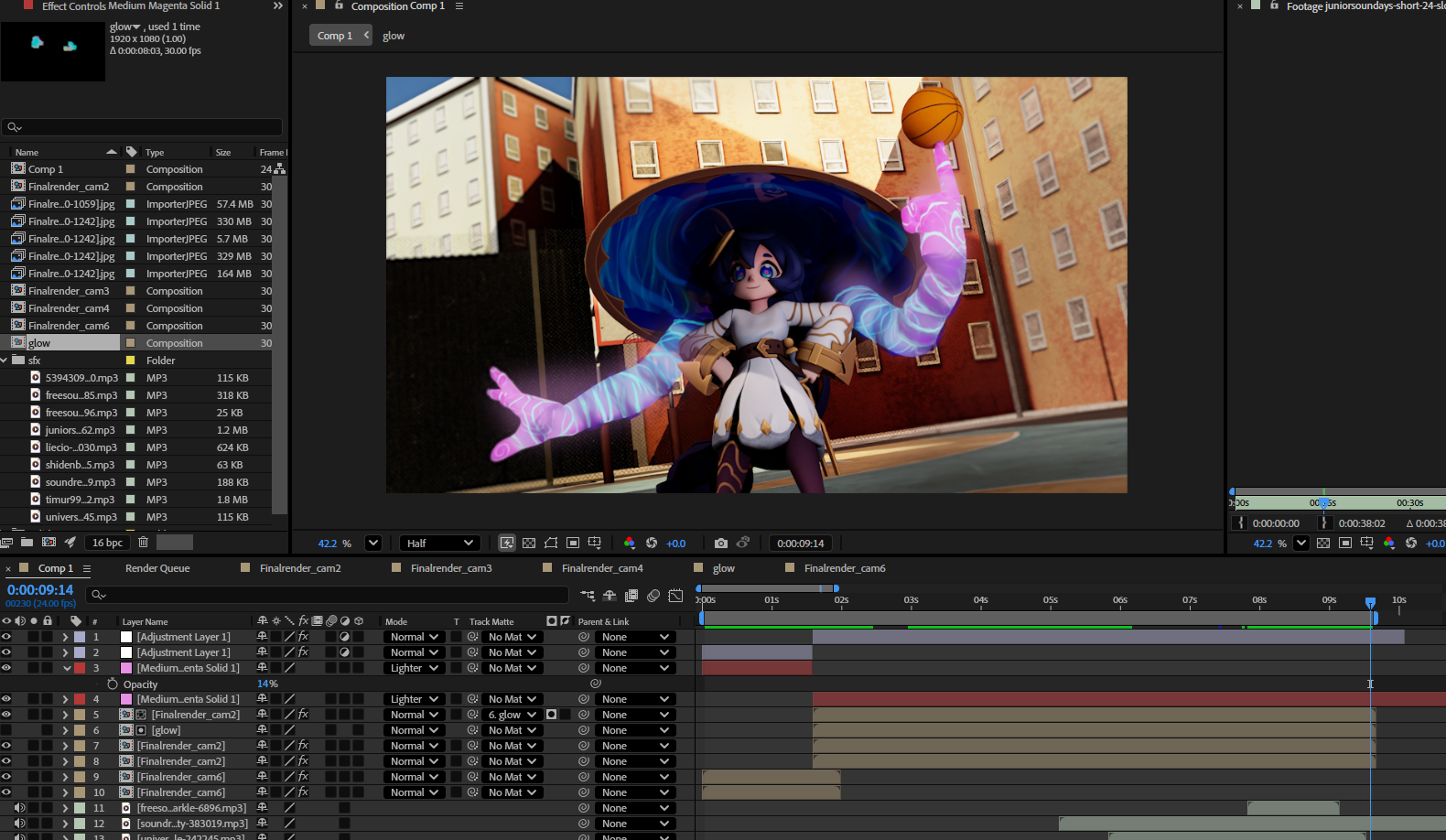Click the timeline current time indicator handle

click(1370, 602)
